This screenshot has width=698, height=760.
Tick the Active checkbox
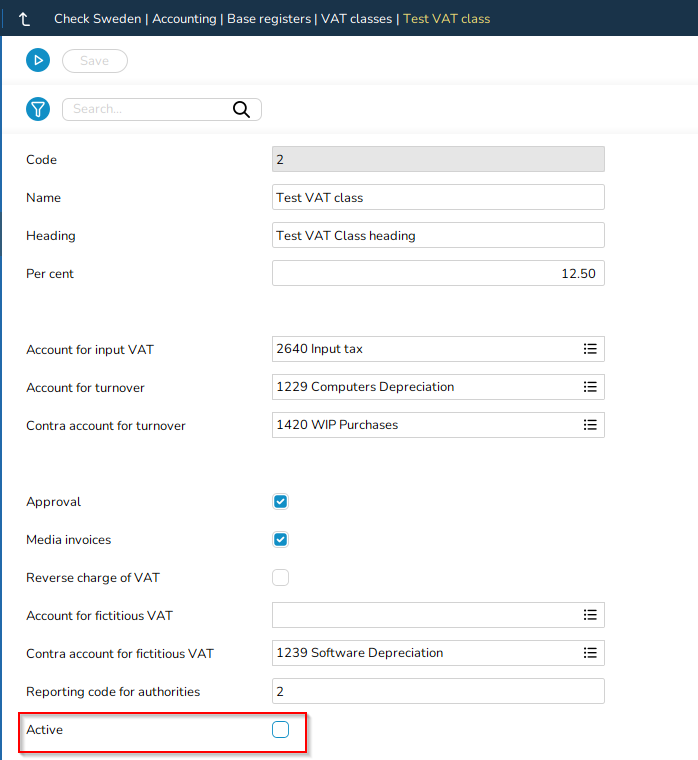(x=281, y=730)
